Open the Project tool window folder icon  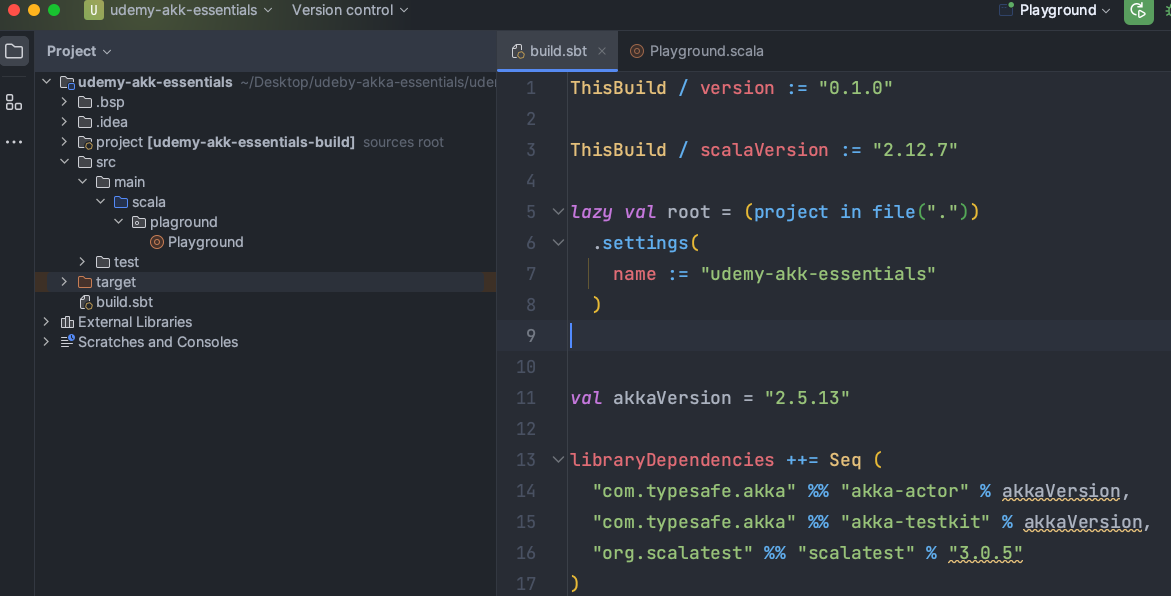point(14,51)
